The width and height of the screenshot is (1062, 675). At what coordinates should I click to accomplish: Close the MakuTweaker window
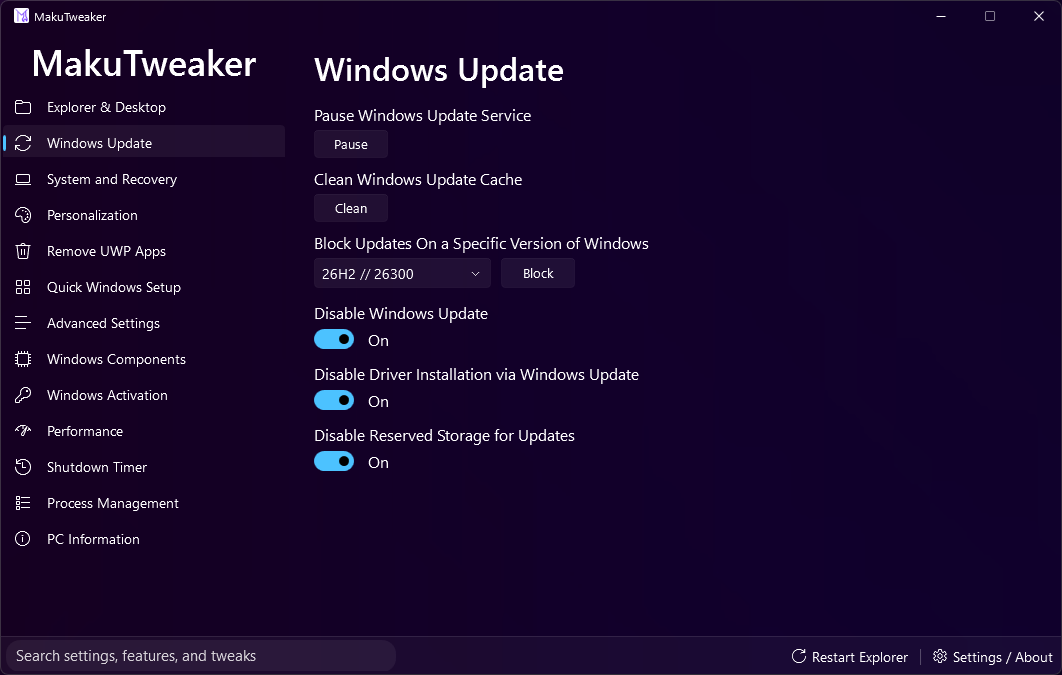[1038, 16]
